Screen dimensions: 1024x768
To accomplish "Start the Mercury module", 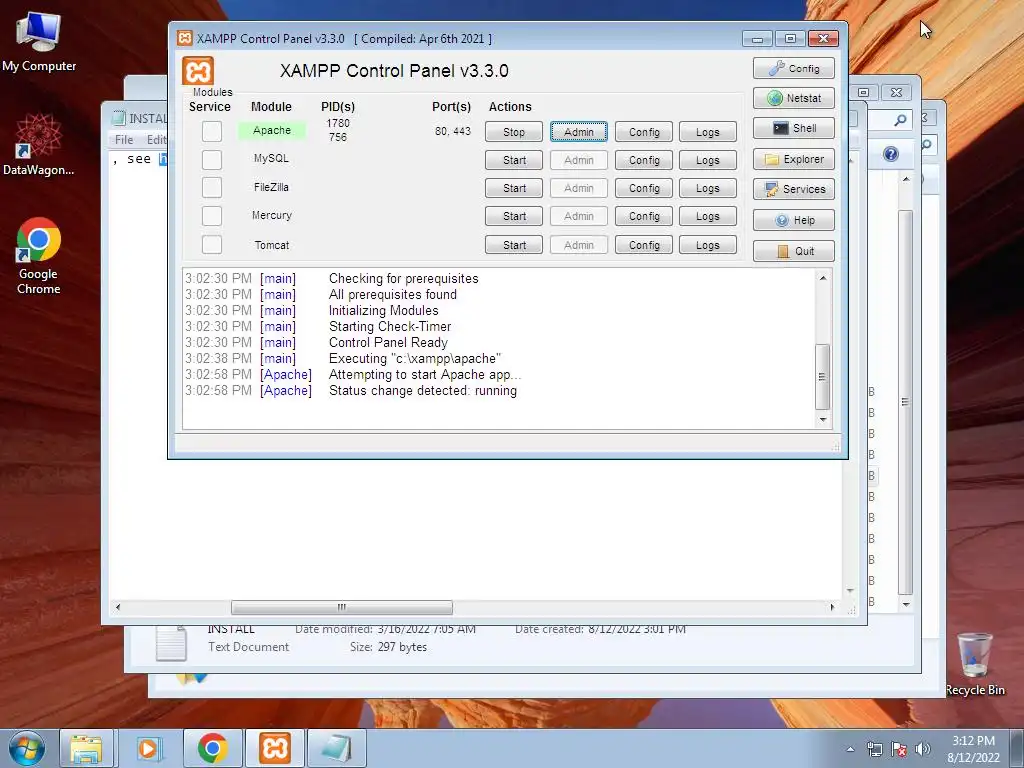I will tap(514, 216).
